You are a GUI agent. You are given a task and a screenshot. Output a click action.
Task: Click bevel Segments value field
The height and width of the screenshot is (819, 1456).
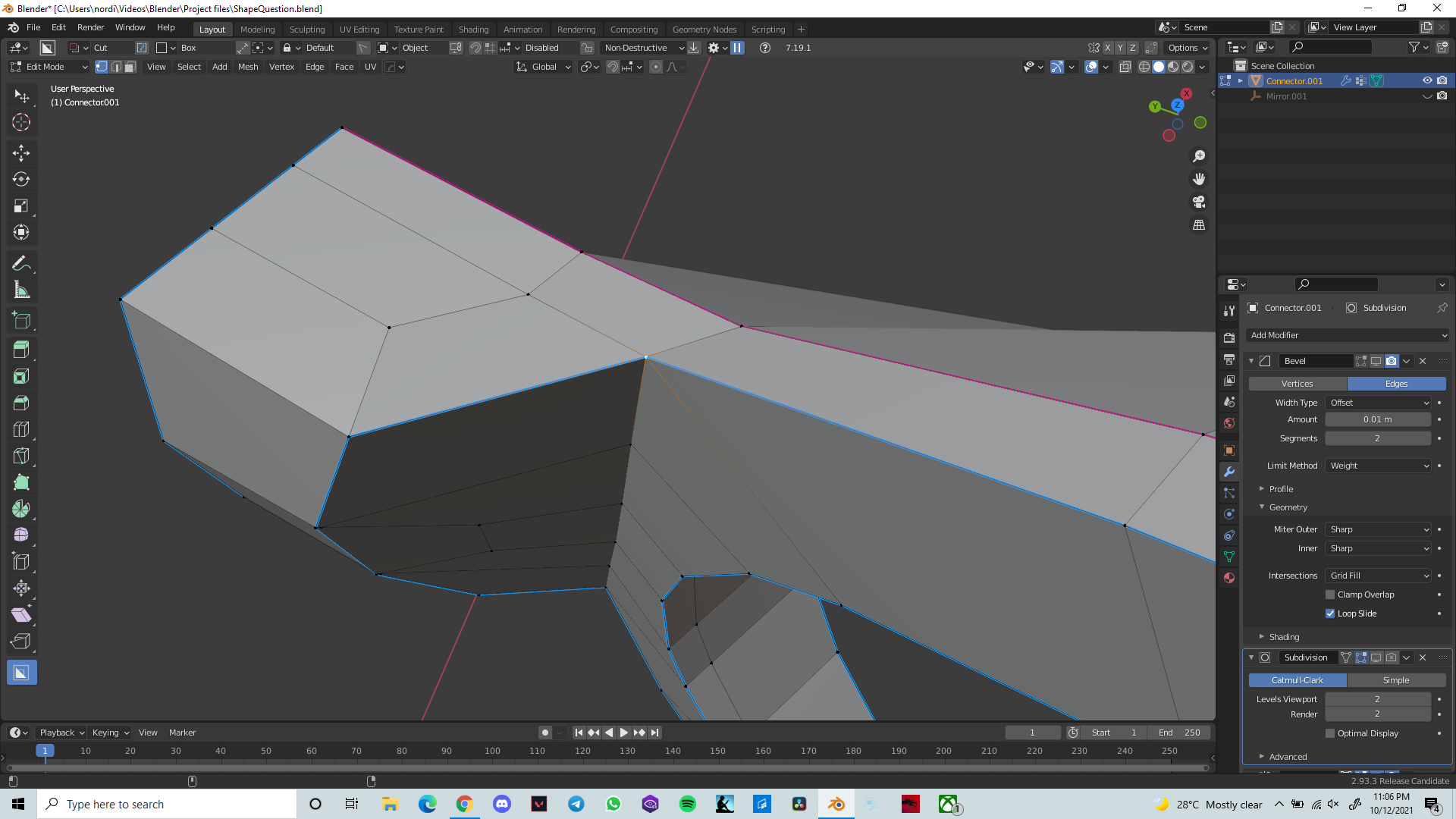(1378, 438)
